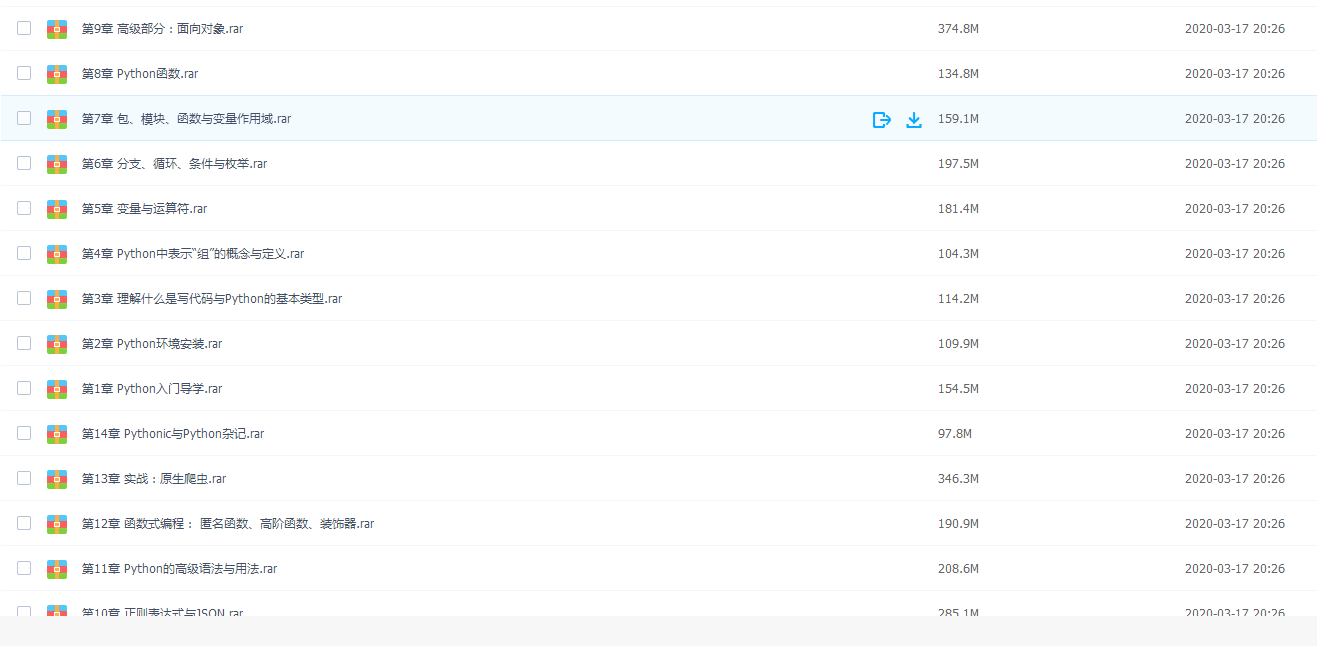Viewport: 1317px width, 646px height.
Task: Click the rar archive icon for 第7章
Action: point(57,119)
